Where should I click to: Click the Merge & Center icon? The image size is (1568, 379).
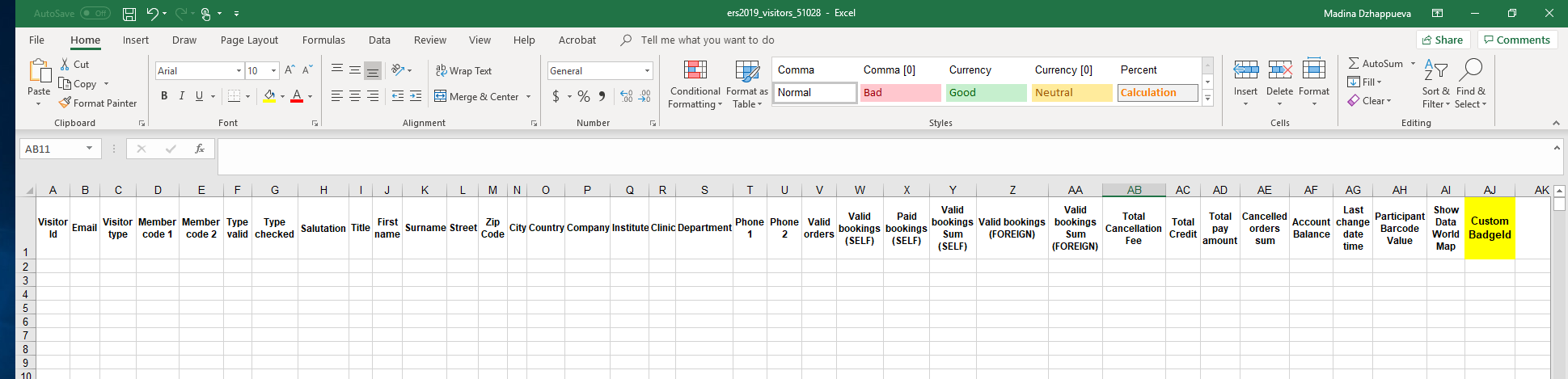coord(441,96)
